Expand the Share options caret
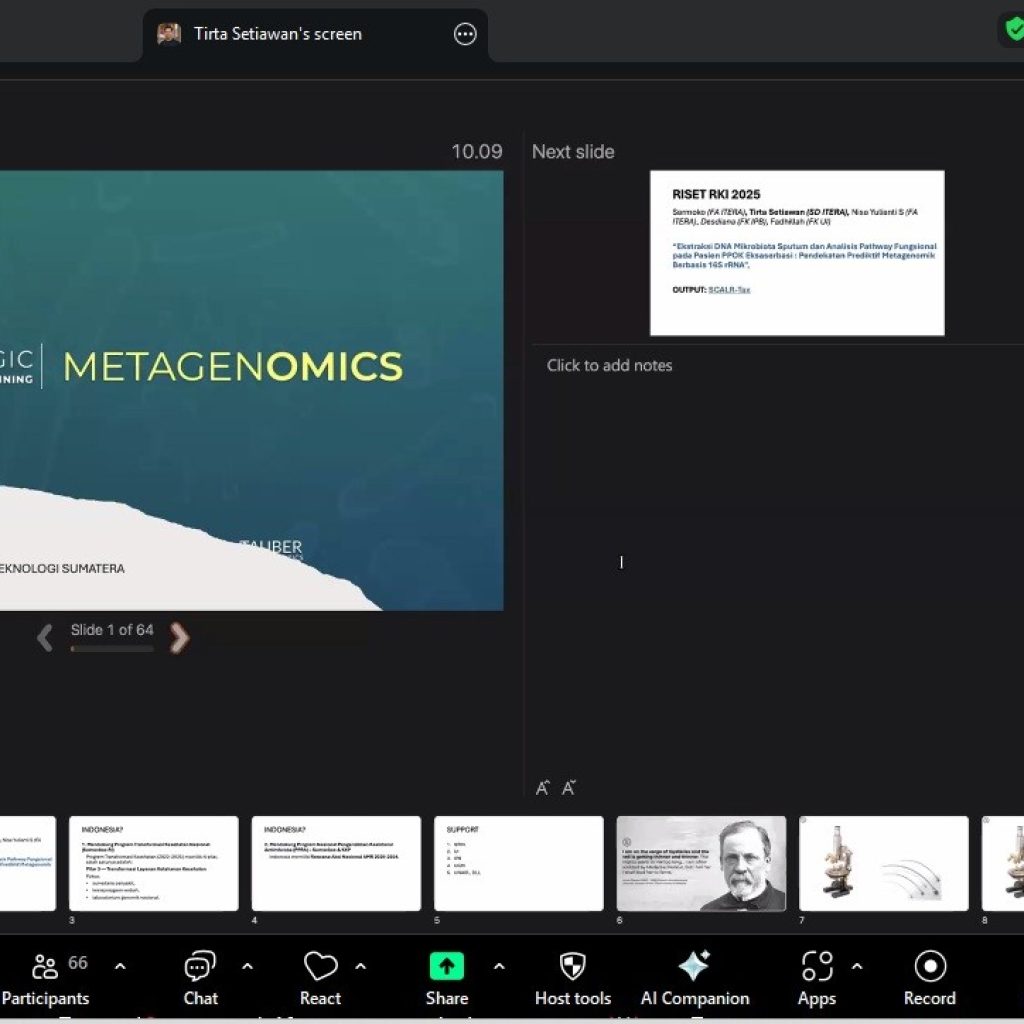This screenshot has height=1024, width=1024. (x=499, y=967)
